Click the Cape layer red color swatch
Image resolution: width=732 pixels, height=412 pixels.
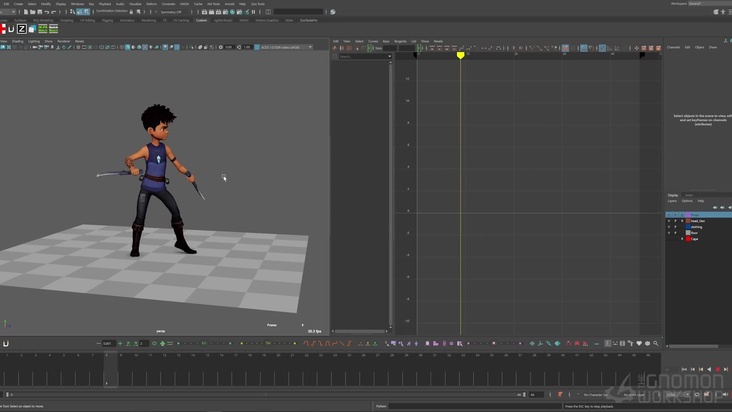coord(687,240)
